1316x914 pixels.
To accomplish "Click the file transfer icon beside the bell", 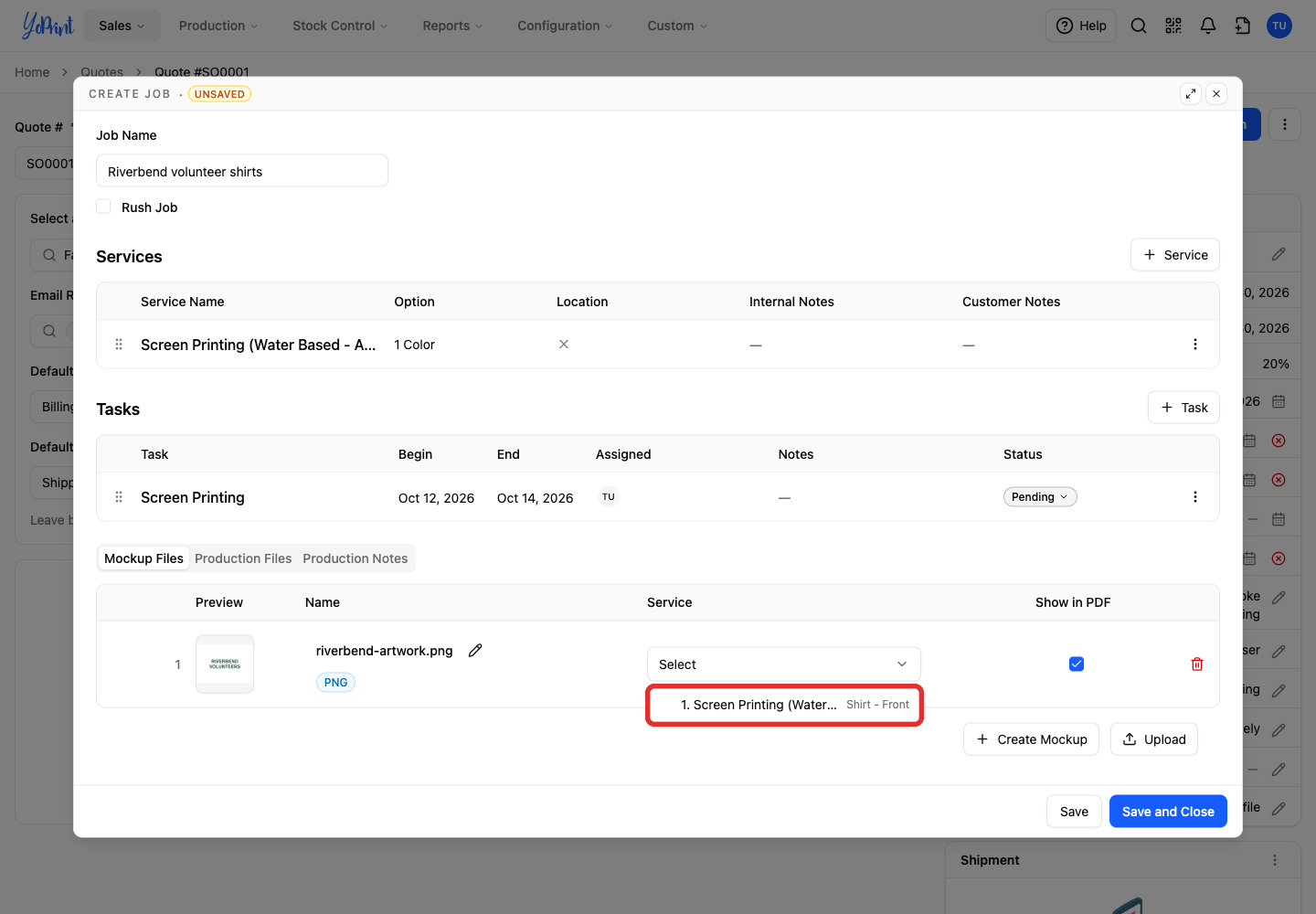I will pyautogui.click(x=1243, y=26).
